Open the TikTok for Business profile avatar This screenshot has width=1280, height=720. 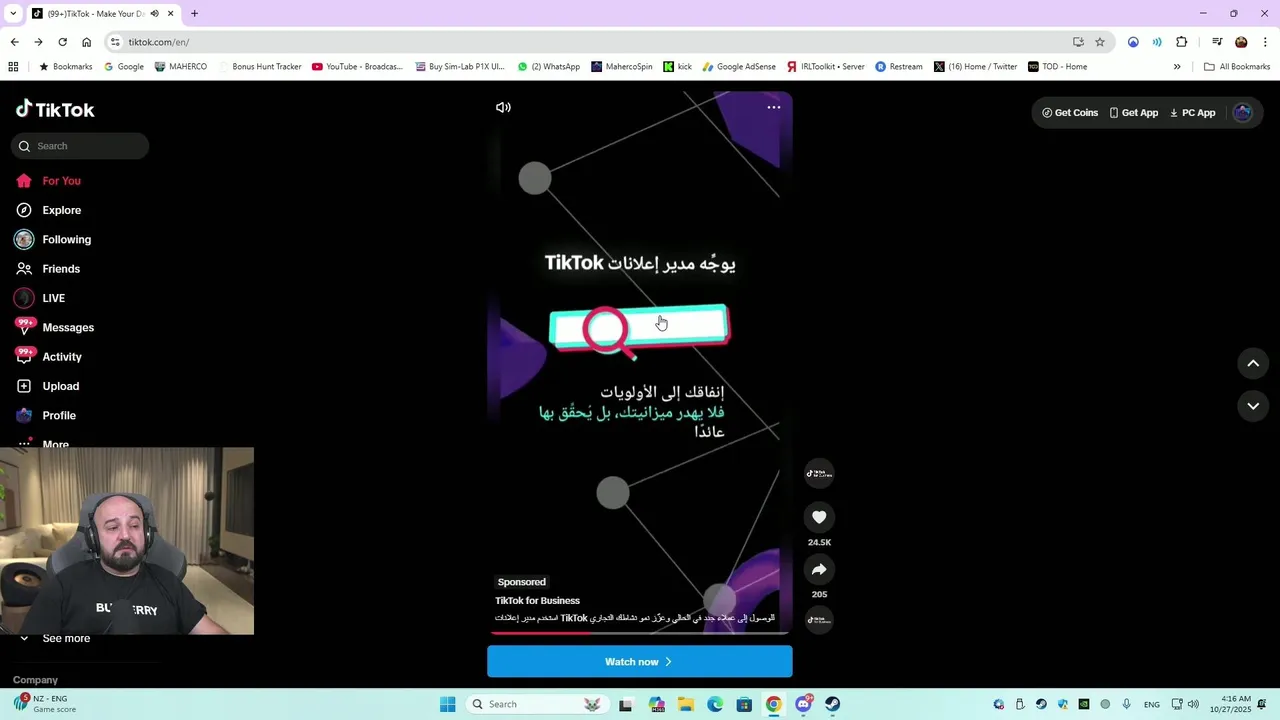point(819,473)
